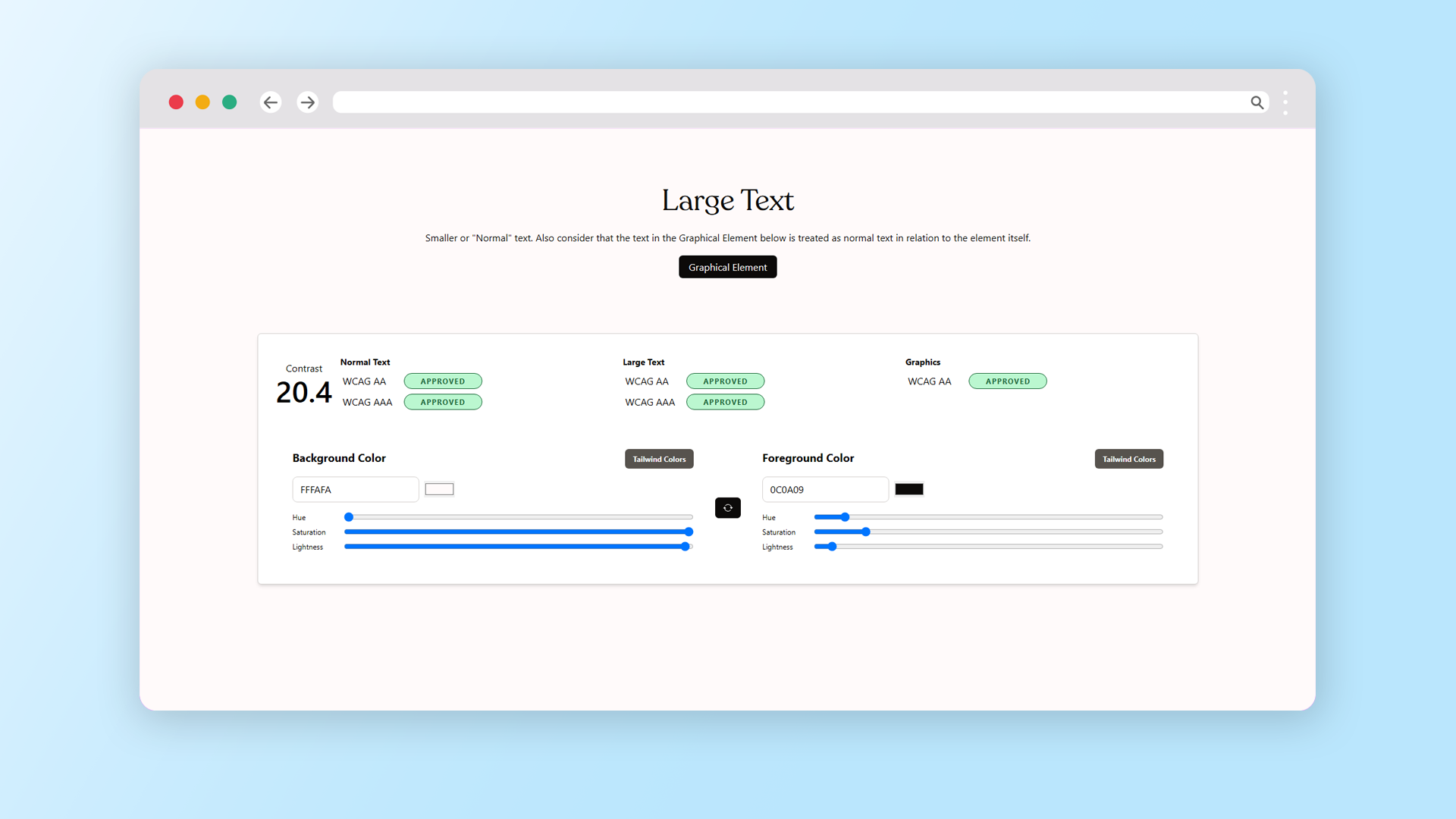Click the yellow window dot
The image size is (1456, 819).
(202, 102)
